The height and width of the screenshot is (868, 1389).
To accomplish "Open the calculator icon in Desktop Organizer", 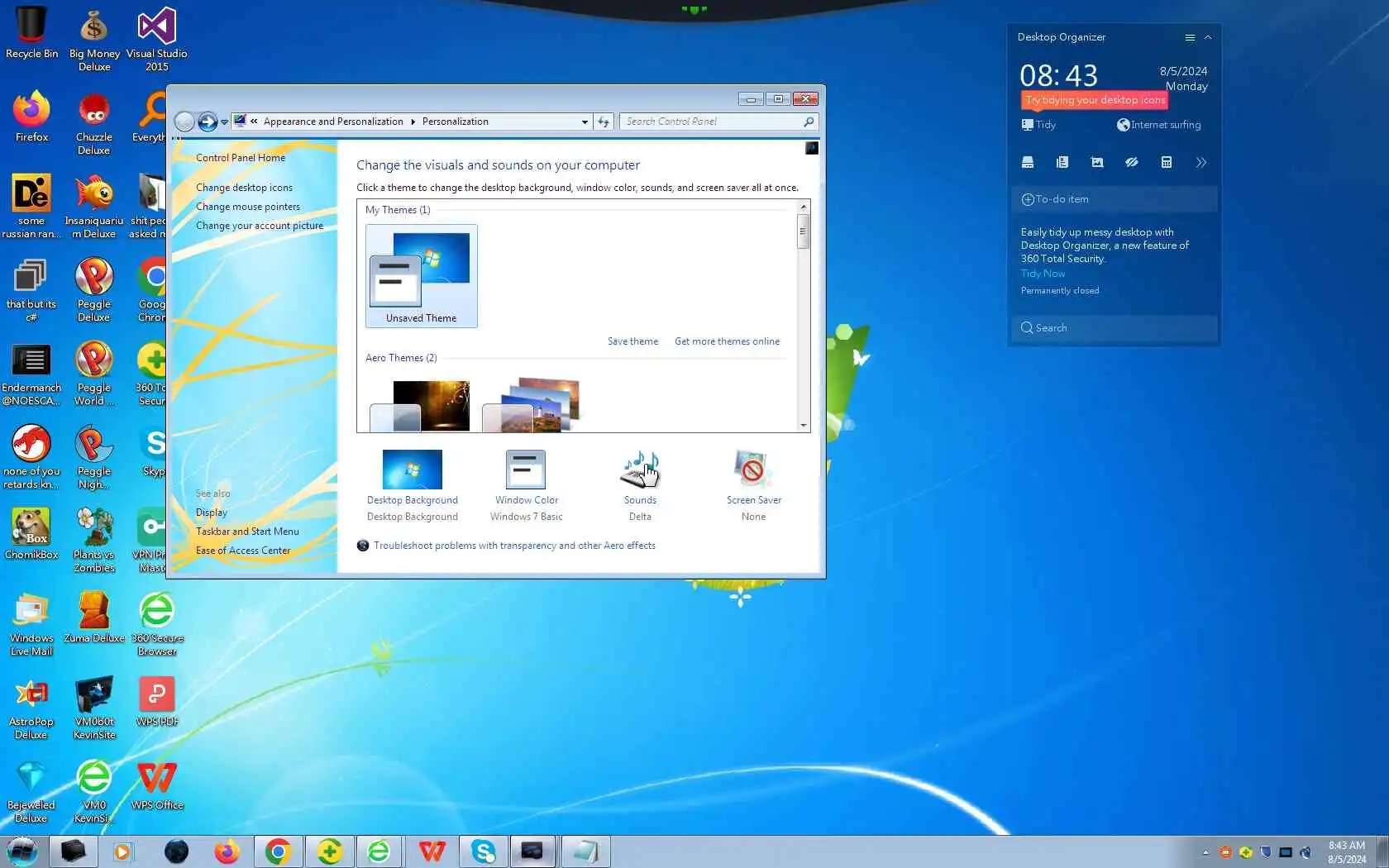I will 1167,162.
